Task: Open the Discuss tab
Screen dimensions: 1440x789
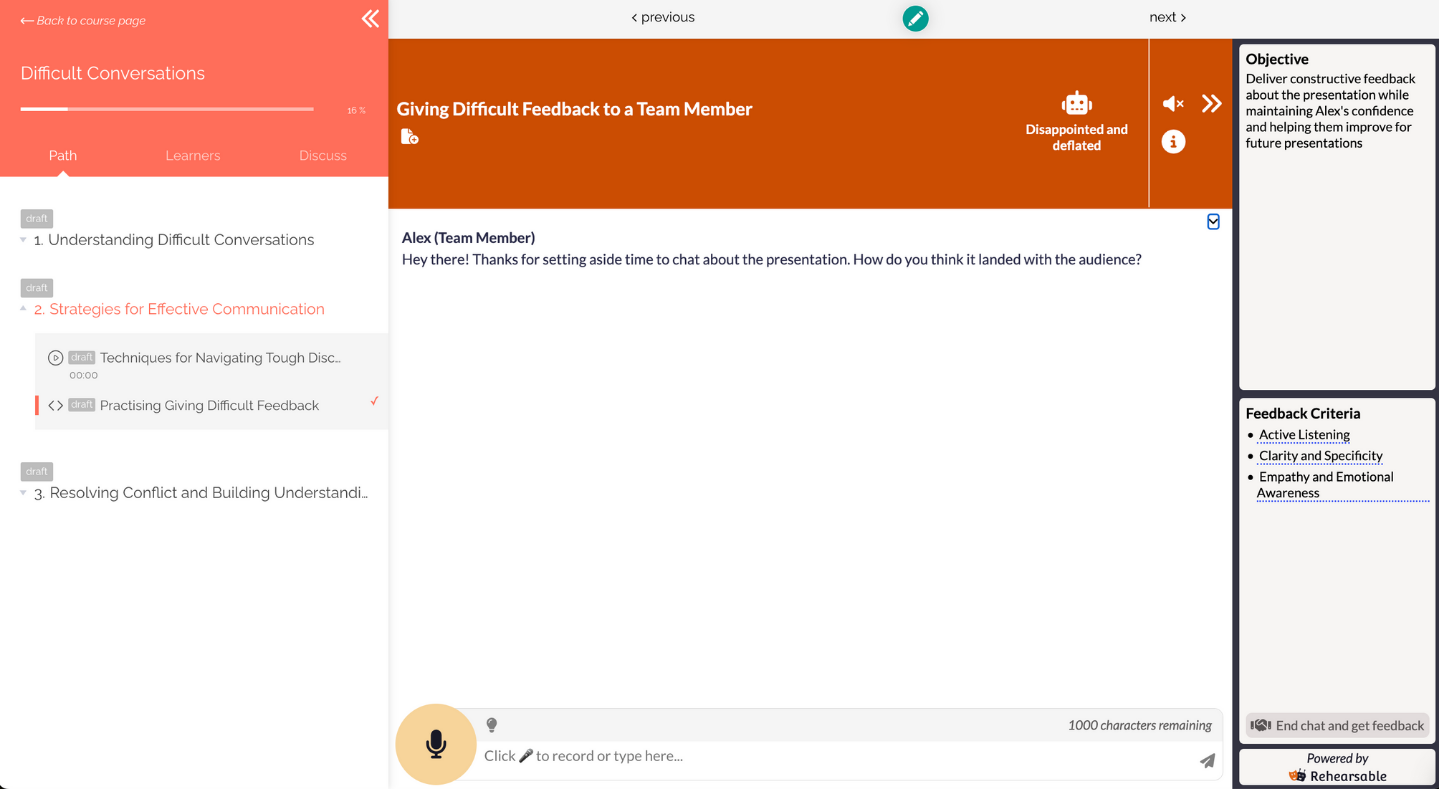Action: tap(322, 155)
